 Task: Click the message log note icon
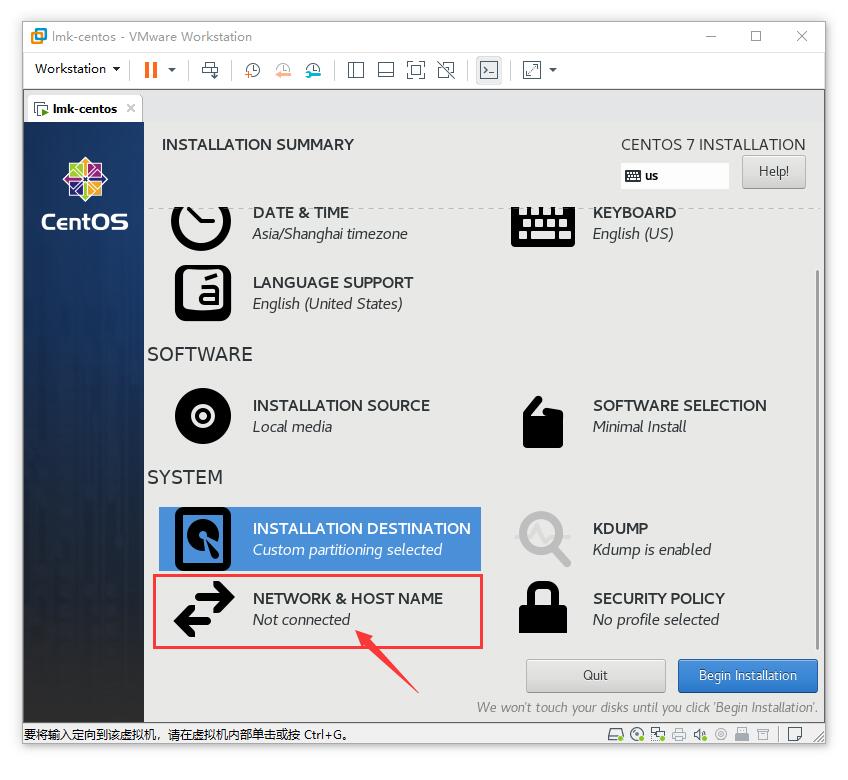click(x=794, y=735)
